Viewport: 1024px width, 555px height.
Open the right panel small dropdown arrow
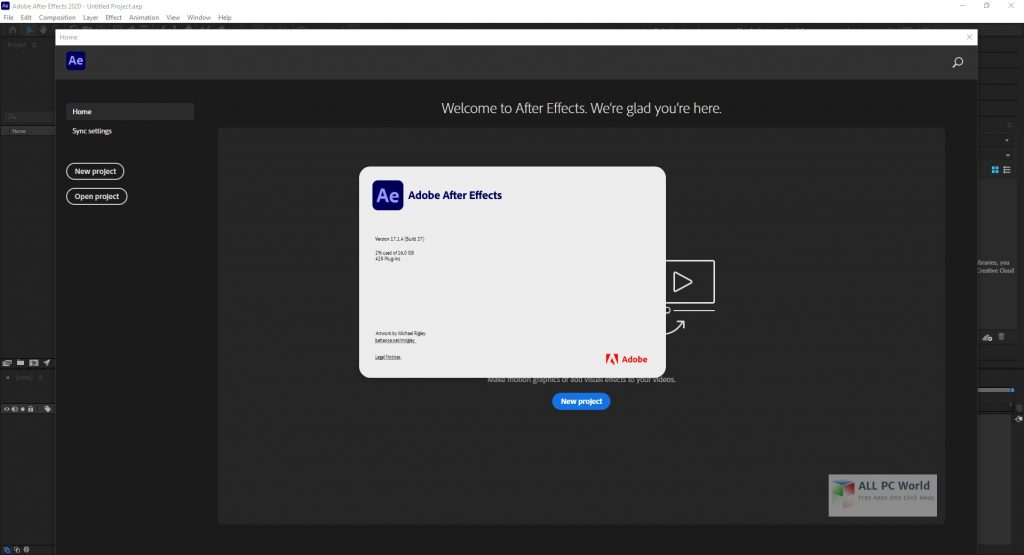click(1006, 140)
